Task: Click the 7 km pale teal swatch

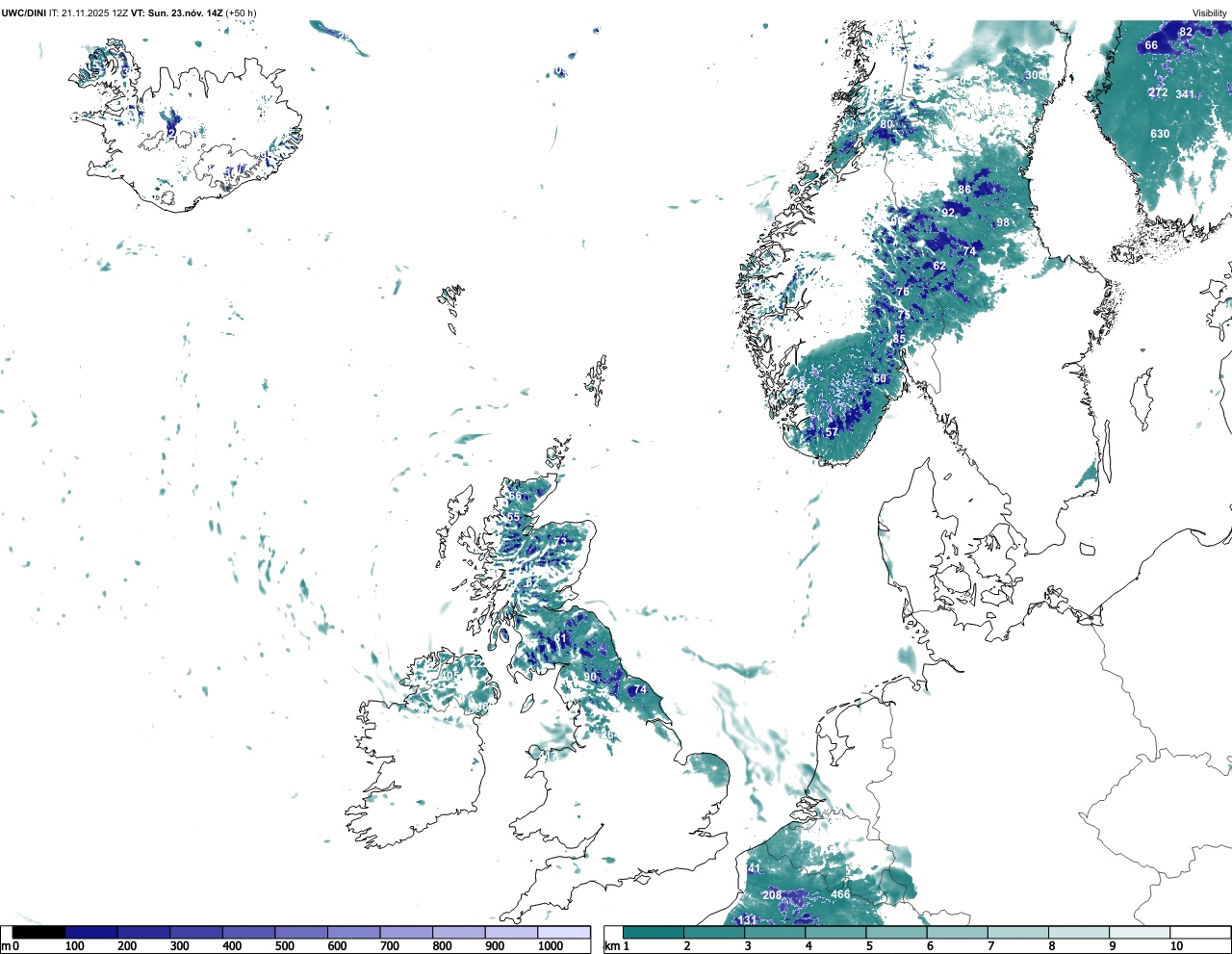Action: [x=1018, y=932]
